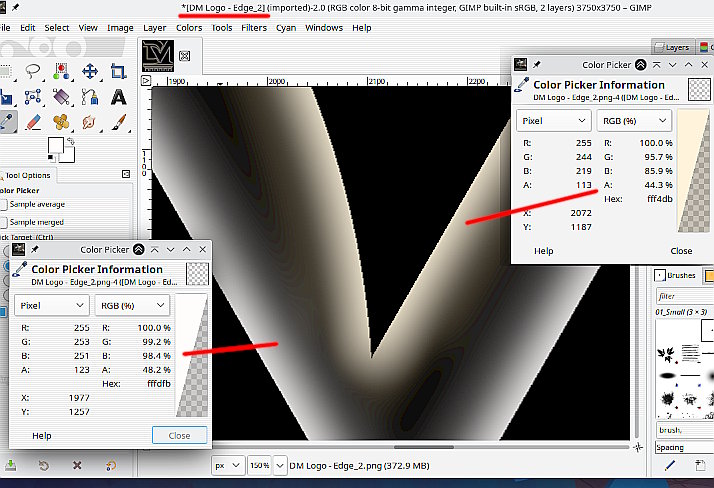
Task: Select the Cage/Handle Transform tool
Action: (32, 97)
